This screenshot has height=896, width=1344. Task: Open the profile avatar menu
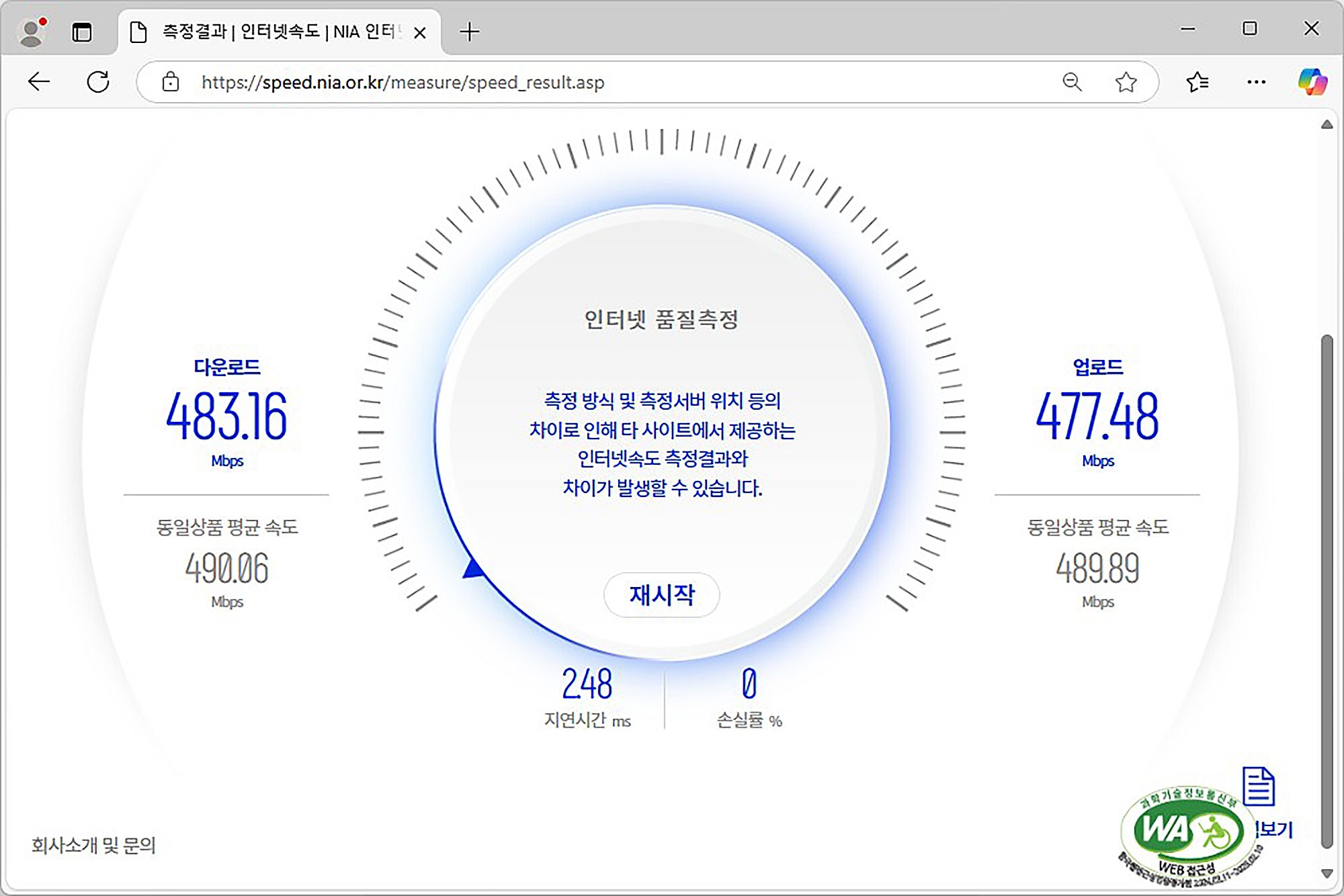point(32,32)
